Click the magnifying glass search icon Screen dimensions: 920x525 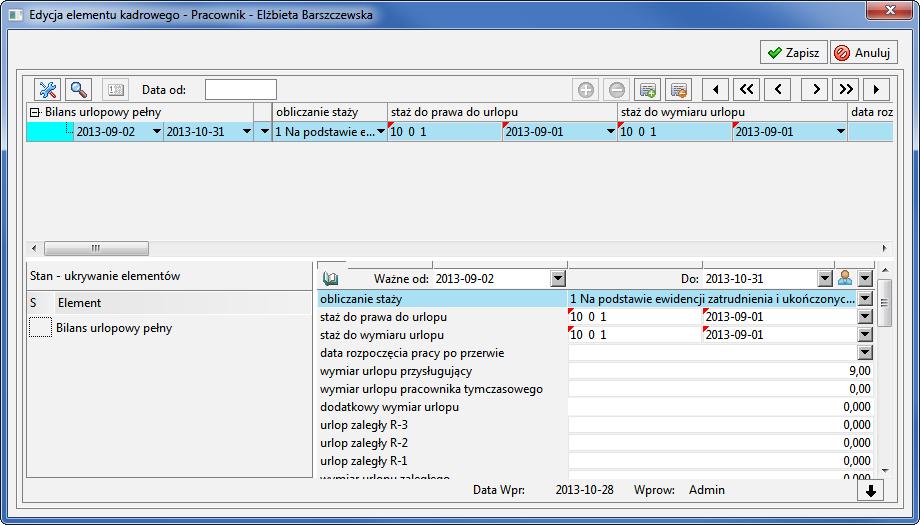pos(79,90)
